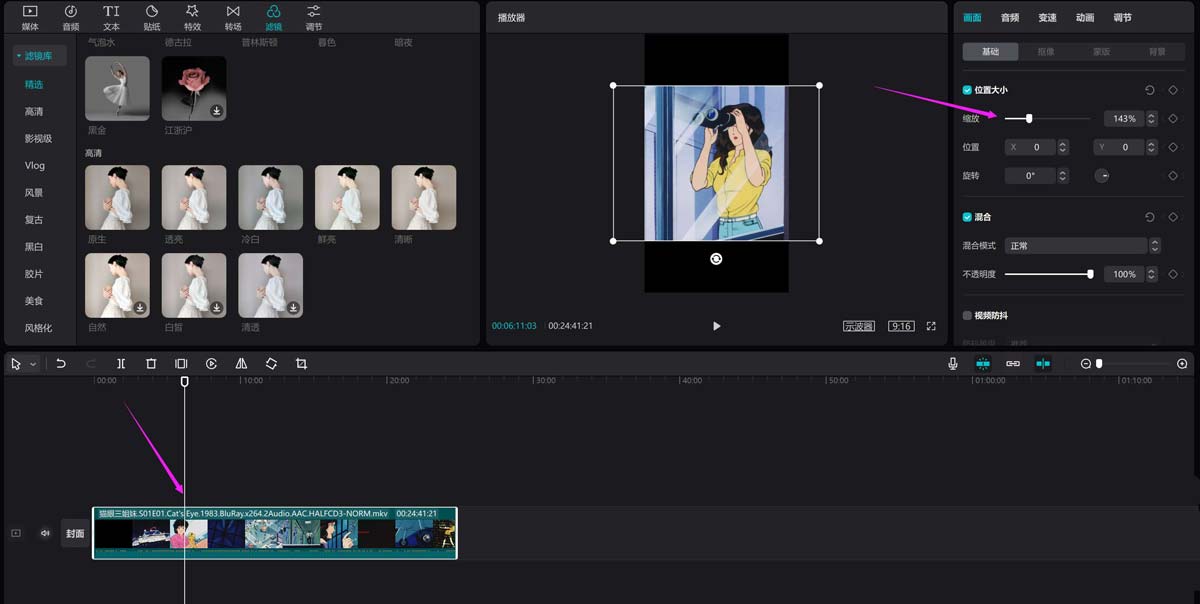Open the 文本 (Text) panel
Viewport: 1200px width, 604px height.
(x=111, y=17)
